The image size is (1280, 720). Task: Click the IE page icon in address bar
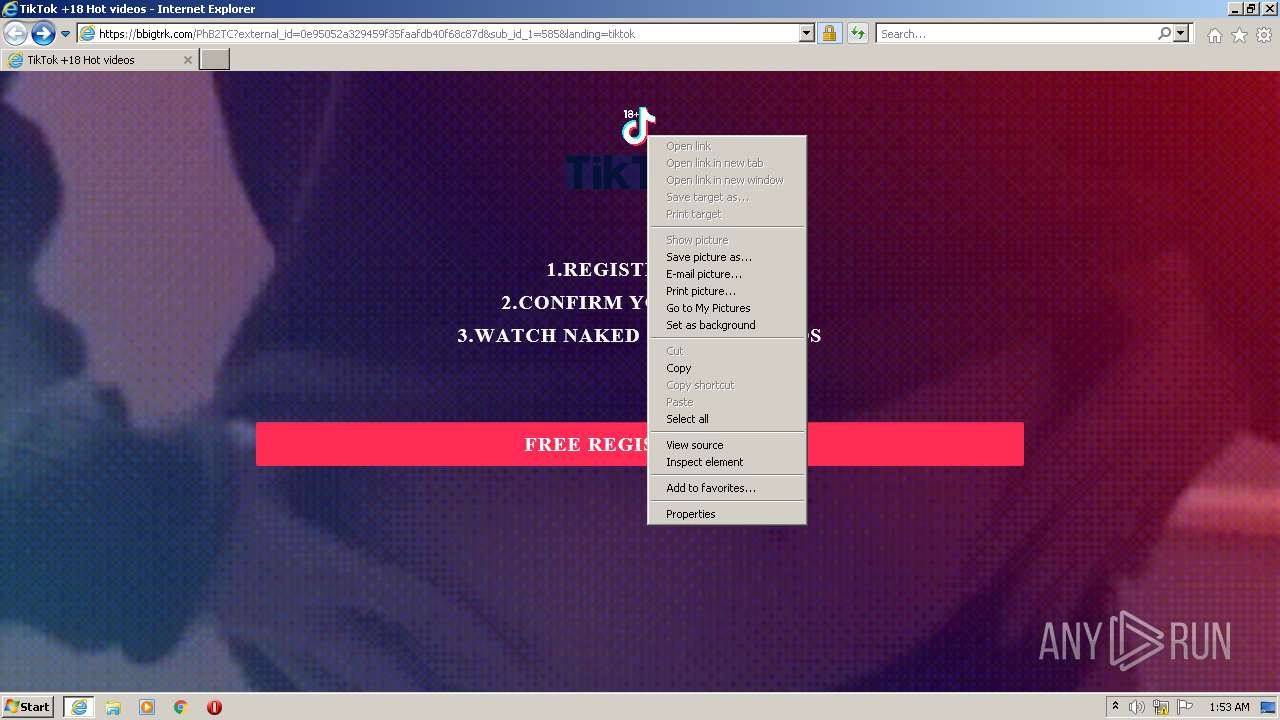(87, 34)
